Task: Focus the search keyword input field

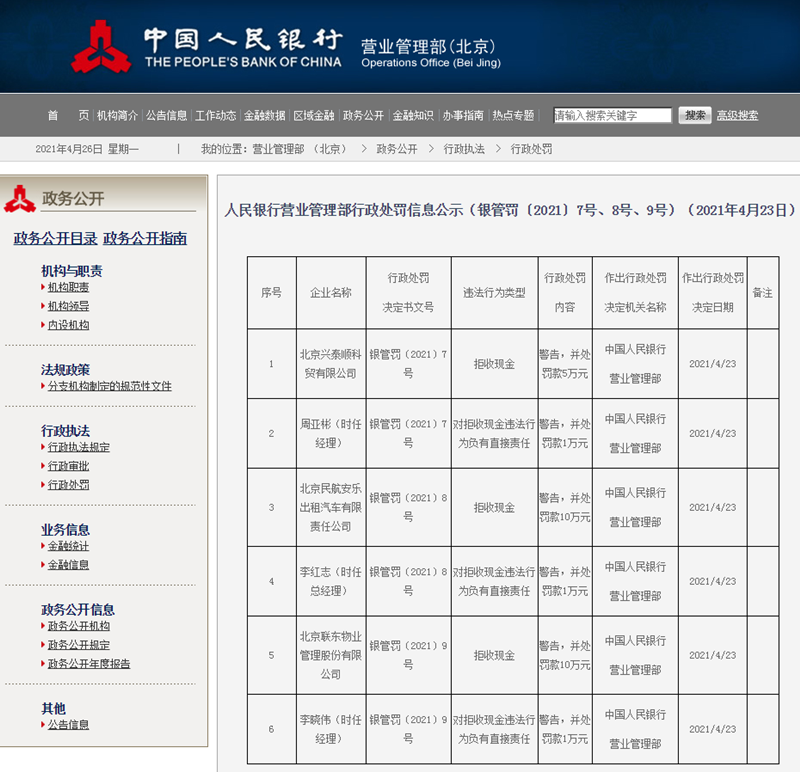Action: point(612,115)
